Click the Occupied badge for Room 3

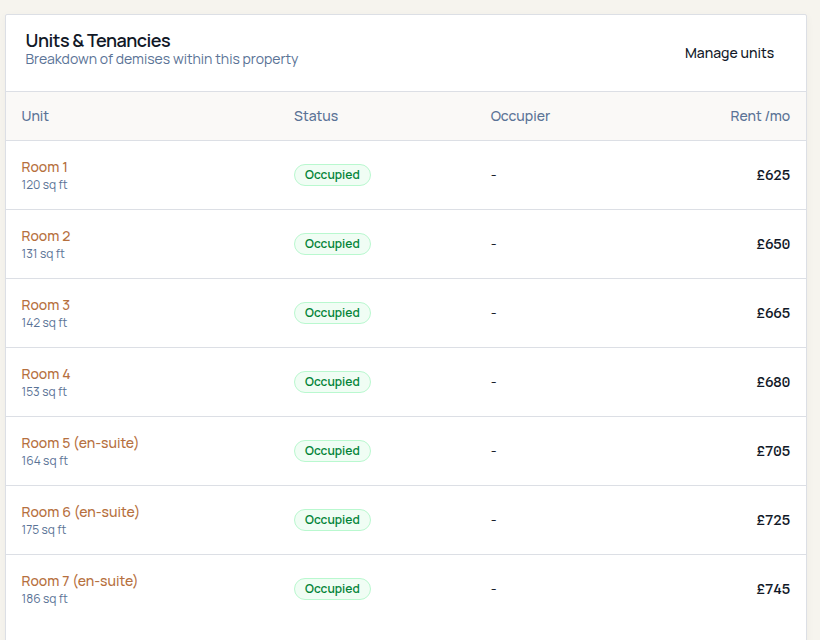(332, 313)
